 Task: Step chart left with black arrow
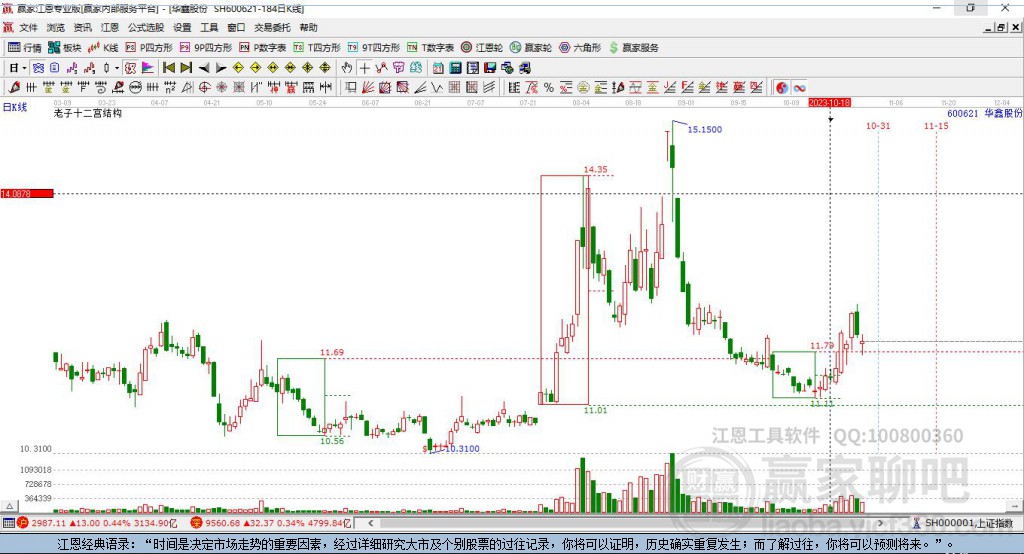click(204, 68)
